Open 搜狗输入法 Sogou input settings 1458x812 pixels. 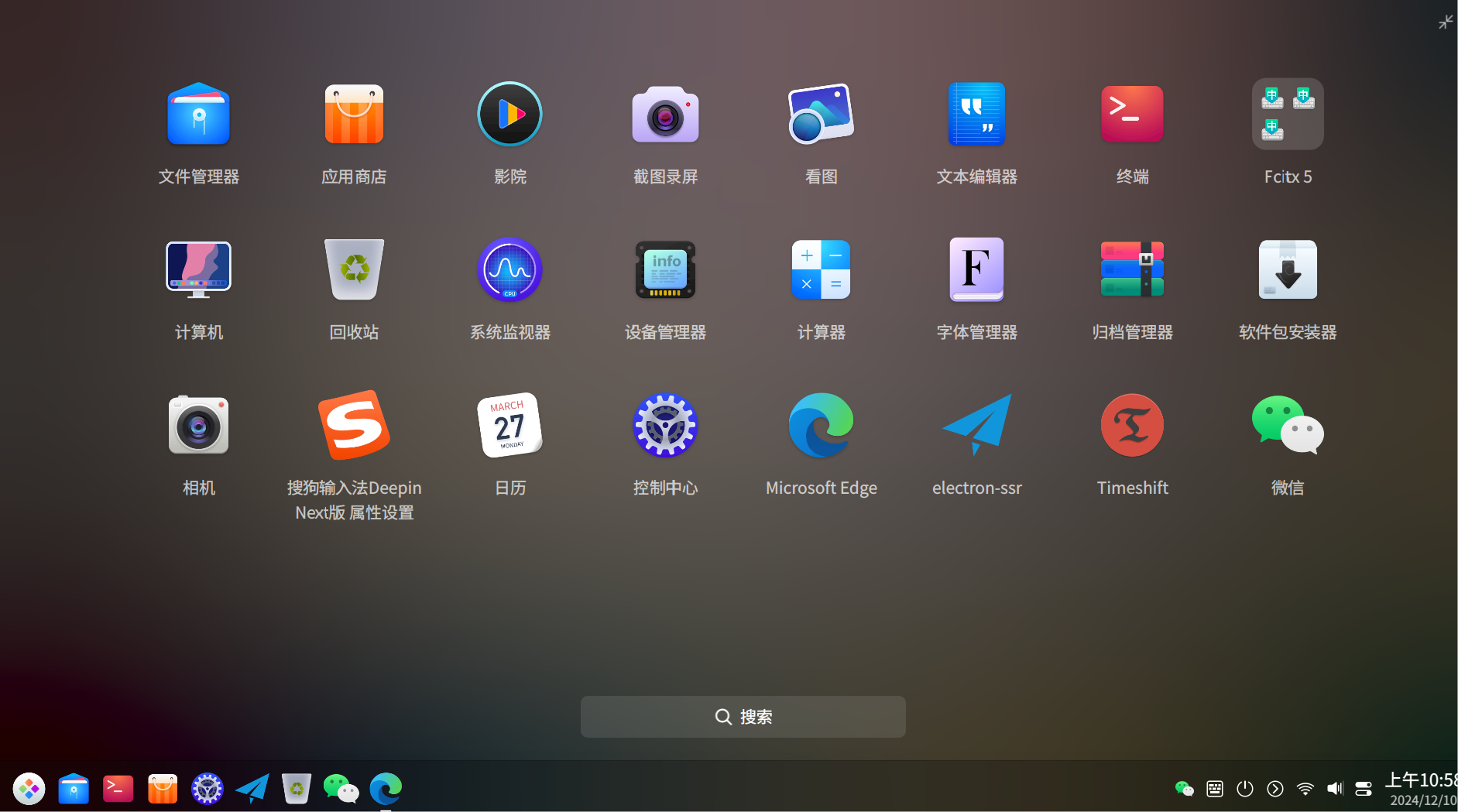(354, 425)
